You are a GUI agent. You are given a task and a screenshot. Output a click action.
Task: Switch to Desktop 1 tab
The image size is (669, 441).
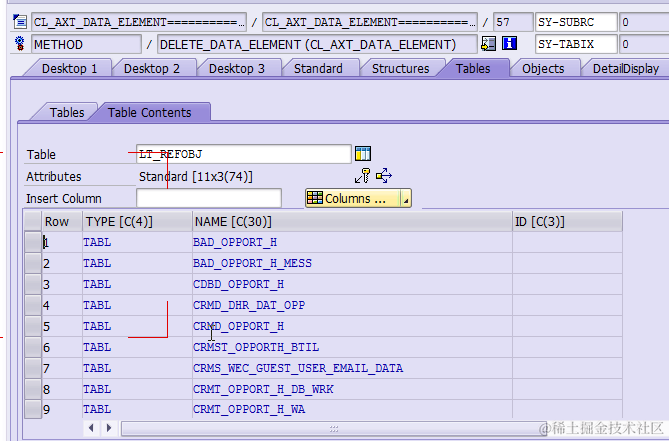coord(69,69)
